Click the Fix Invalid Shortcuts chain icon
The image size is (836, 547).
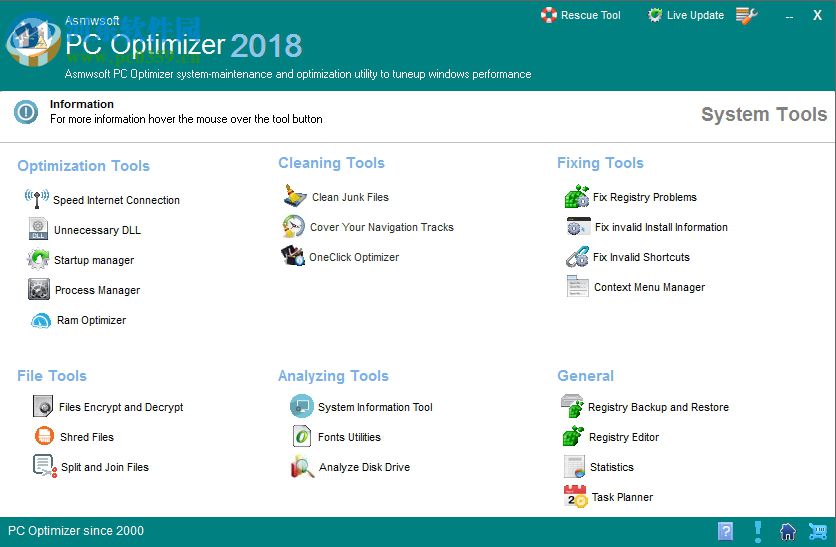coord(577,256)
